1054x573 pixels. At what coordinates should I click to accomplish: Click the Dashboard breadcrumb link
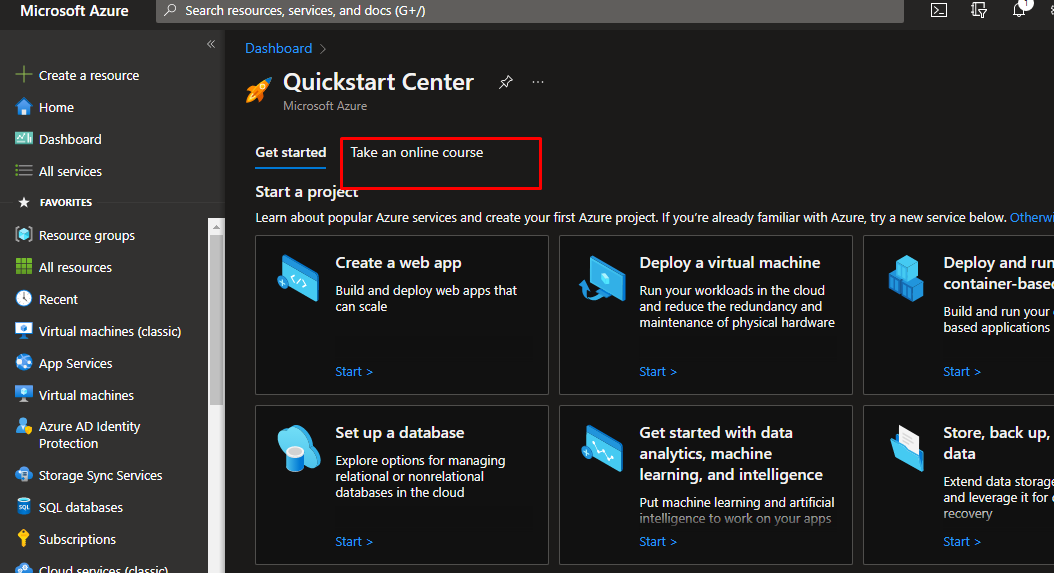click(278, 48)
